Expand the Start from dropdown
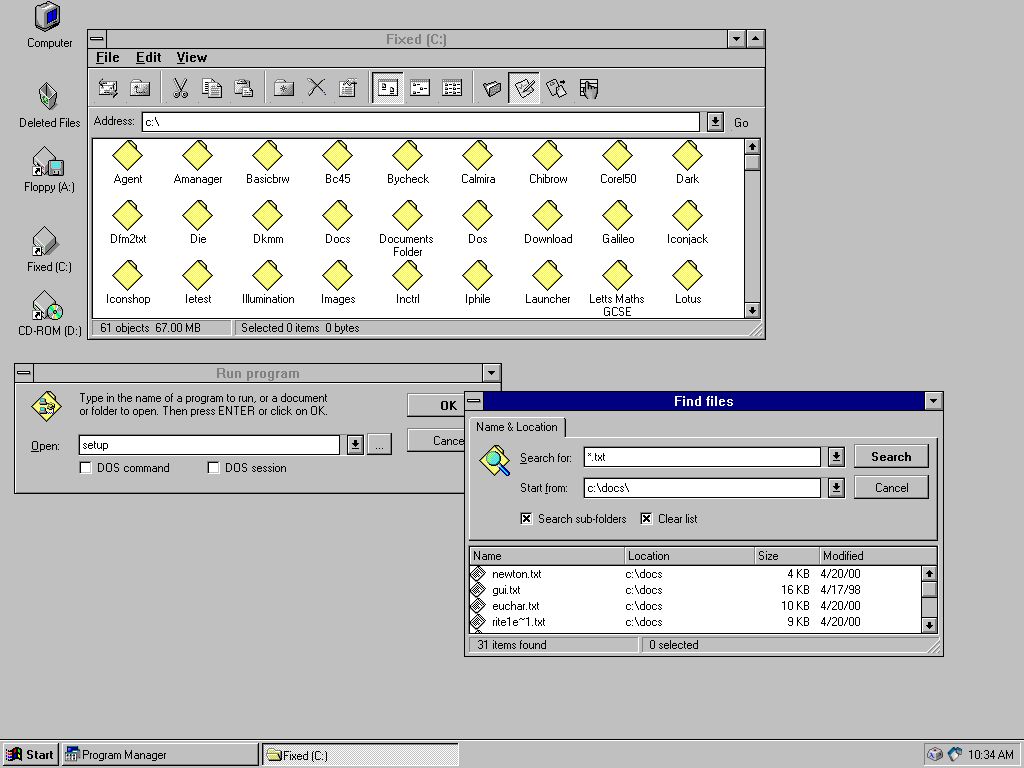The width and height of the screenshot is (1024, 768). [x=836, y=488]
